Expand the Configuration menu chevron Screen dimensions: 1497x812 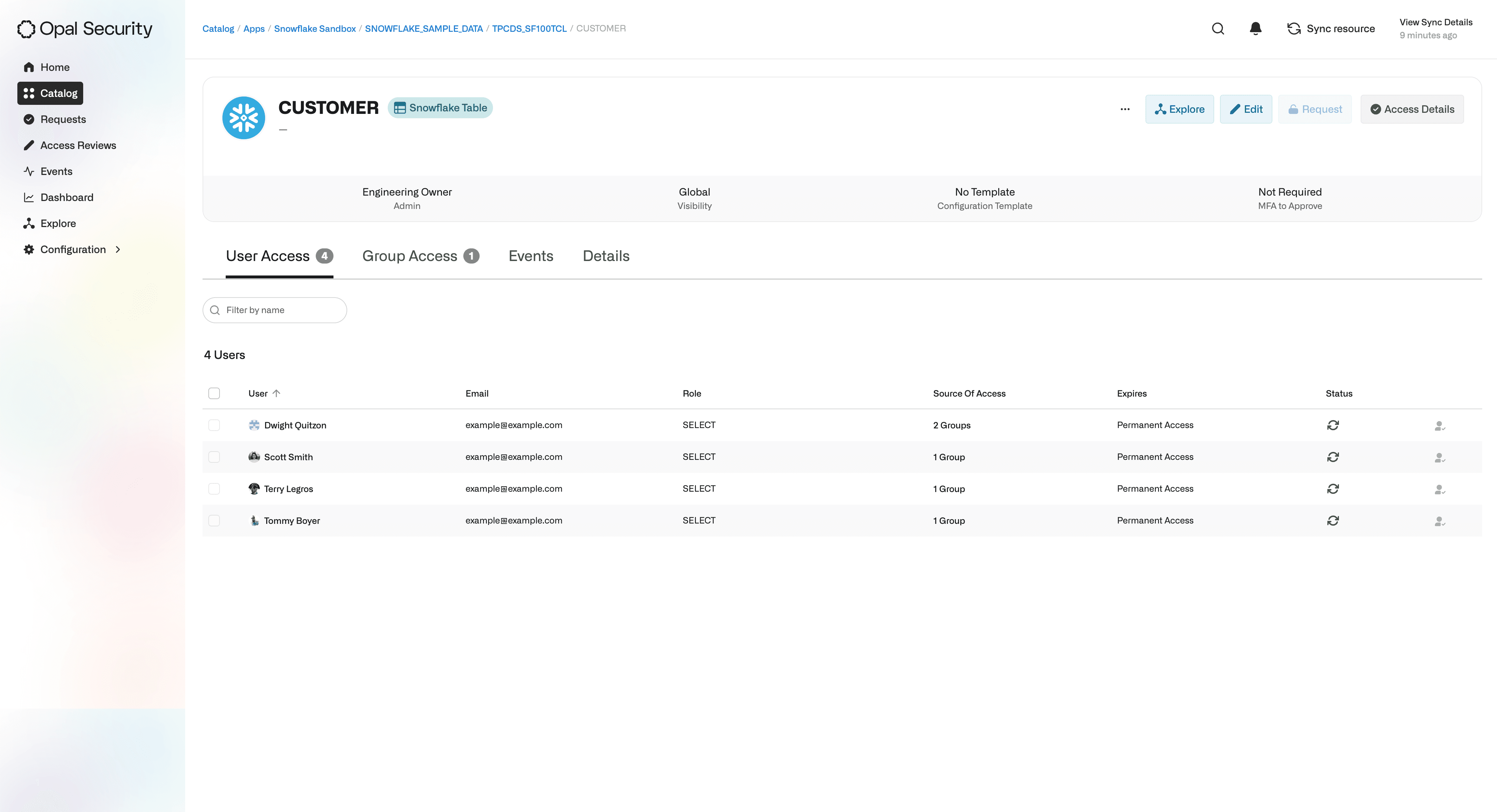118,249
